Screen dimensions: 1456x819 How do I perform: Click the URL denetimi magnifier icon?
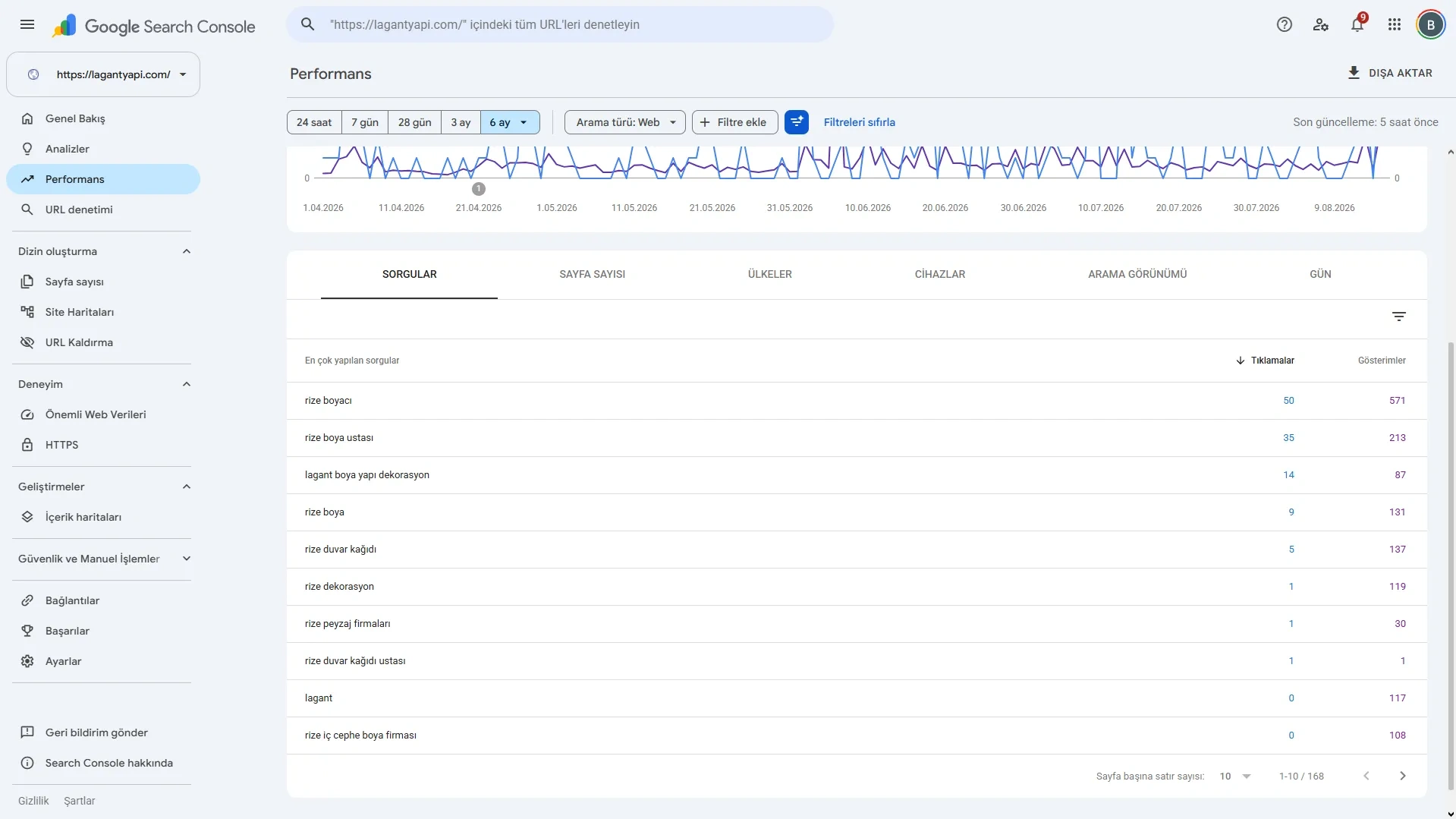(x=27, y=209)
